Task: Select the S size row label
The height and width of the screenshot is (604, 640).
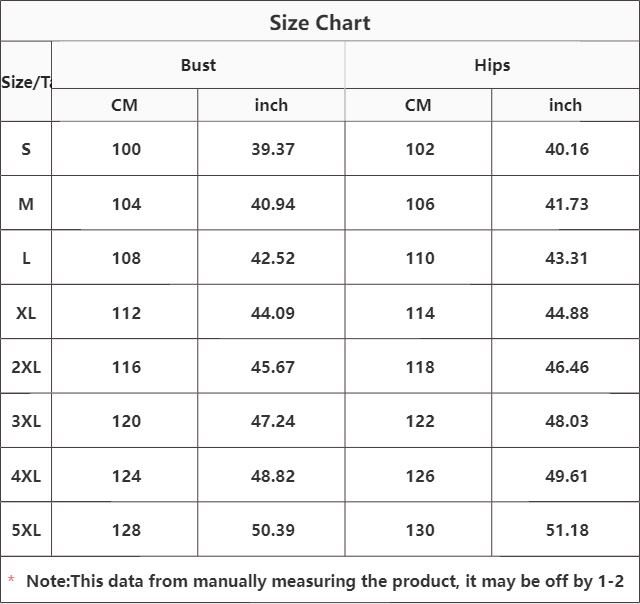Action: pos(26,149)
